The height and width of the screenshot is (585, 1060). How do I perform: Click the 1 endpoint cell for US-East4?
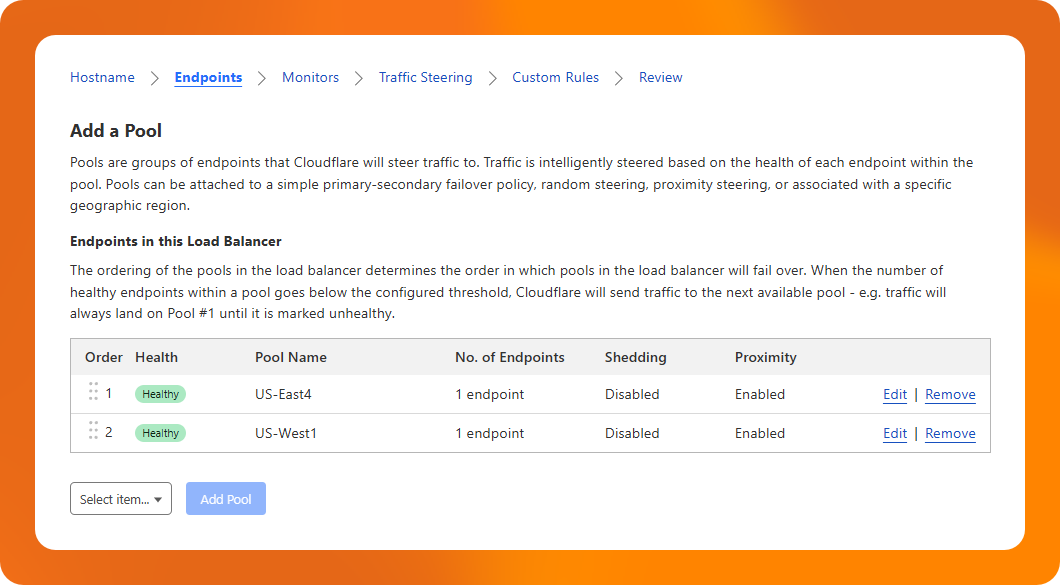[489, 394]
